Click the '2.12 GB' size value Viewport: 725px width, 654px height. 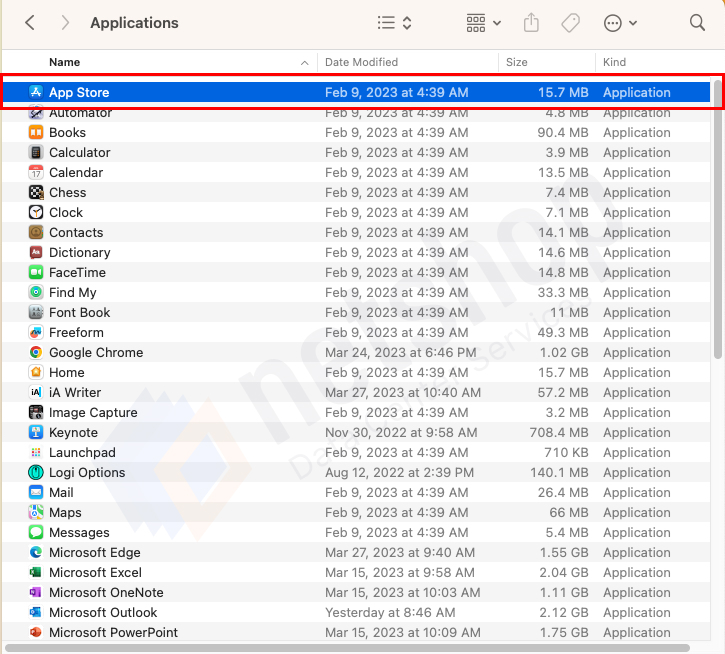click(x=564, y=612)
